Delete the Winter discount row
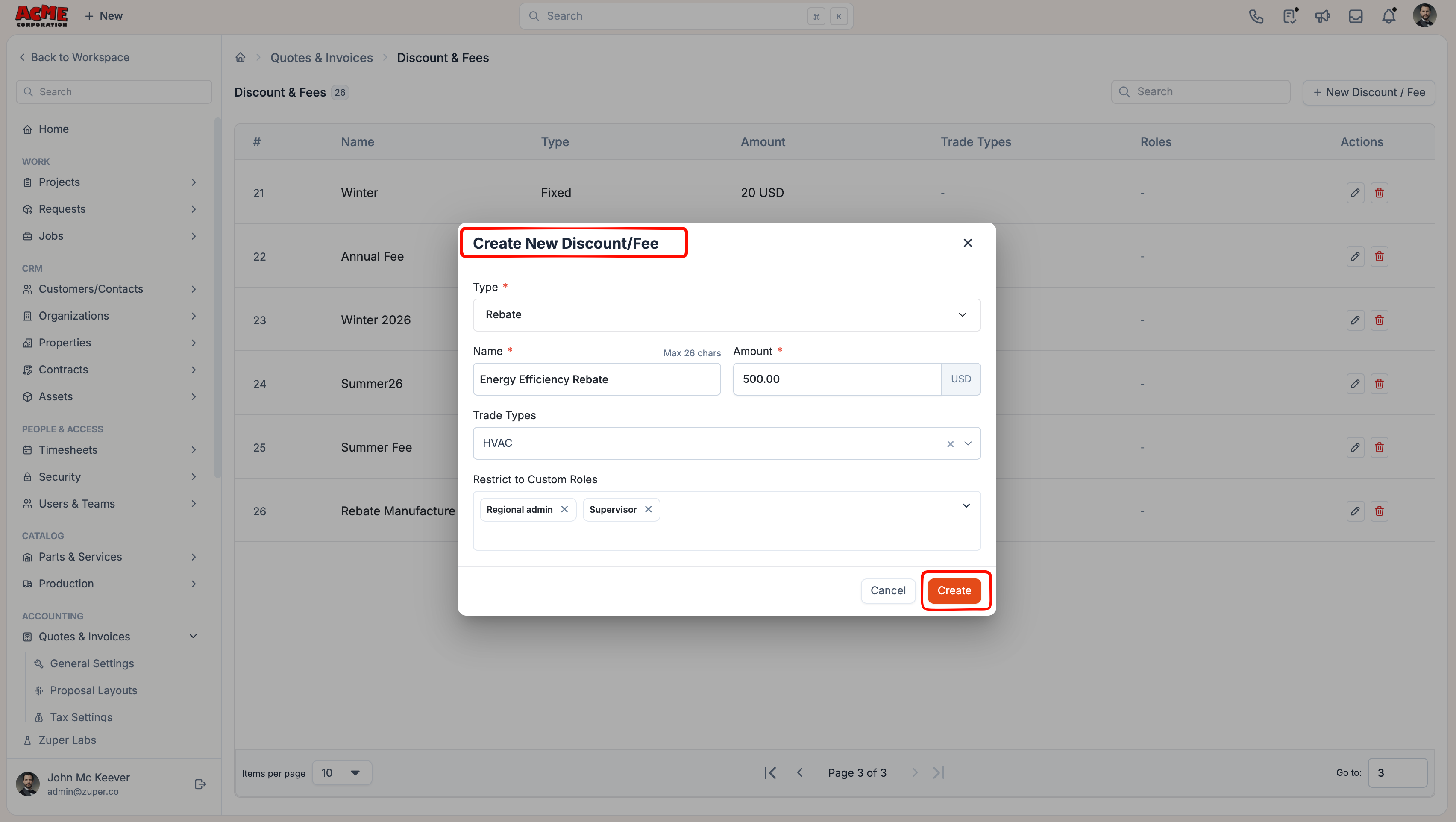Image resolution: width=1456 pixels, height=822 pixels. [1379, 193]
